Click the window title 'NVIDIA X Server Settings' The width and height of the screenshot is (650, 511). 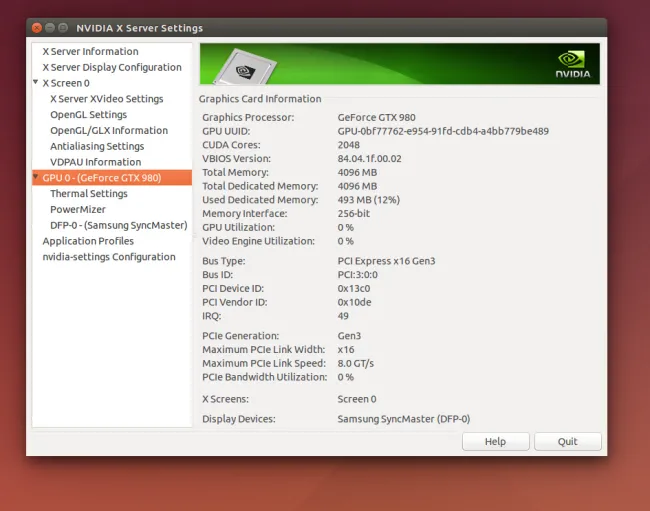[140, 28]
